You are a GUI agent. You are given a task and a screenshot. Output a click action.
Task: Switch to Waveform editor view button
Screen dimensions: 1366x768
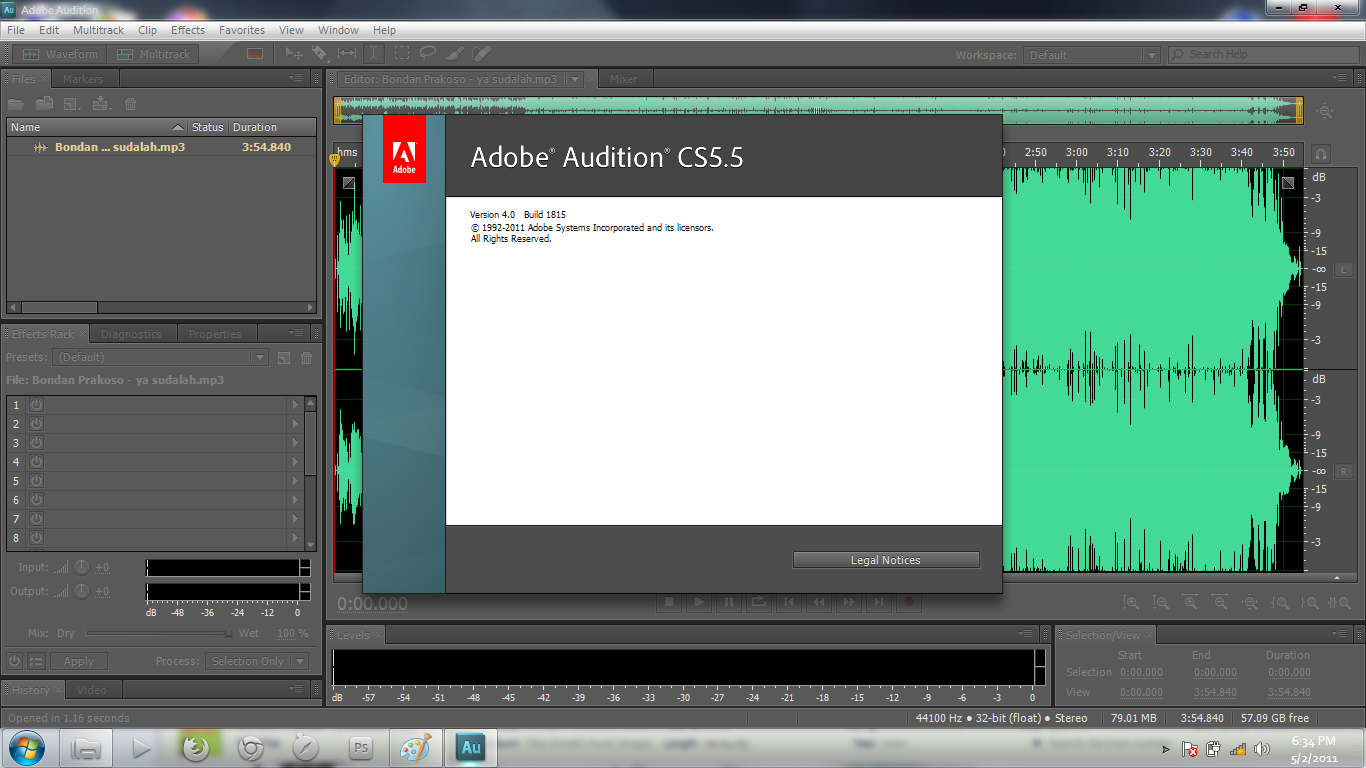pyautogui.click(x=61, y=54)
